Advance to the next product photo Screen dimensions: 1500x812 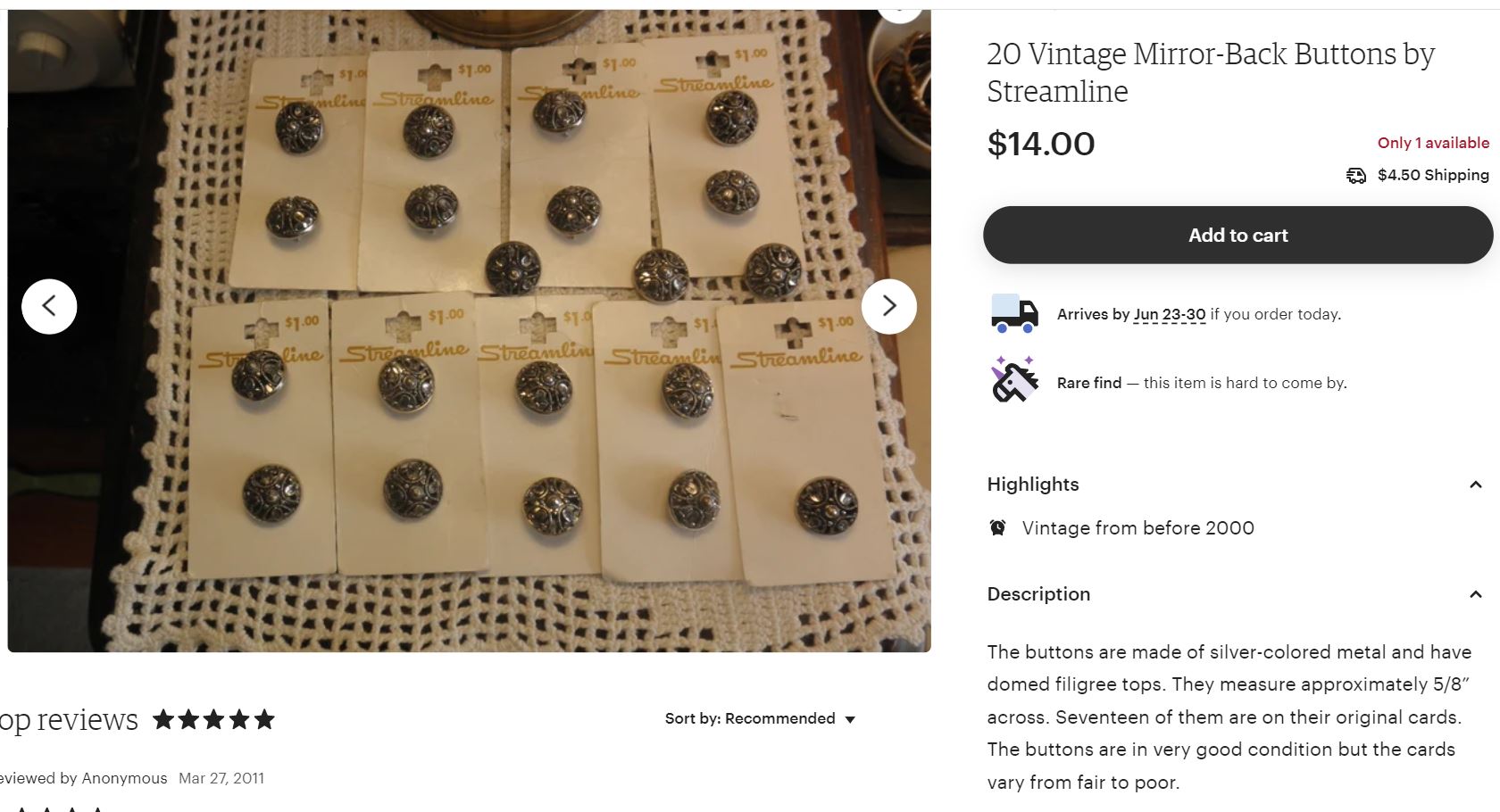coord(888,306)
